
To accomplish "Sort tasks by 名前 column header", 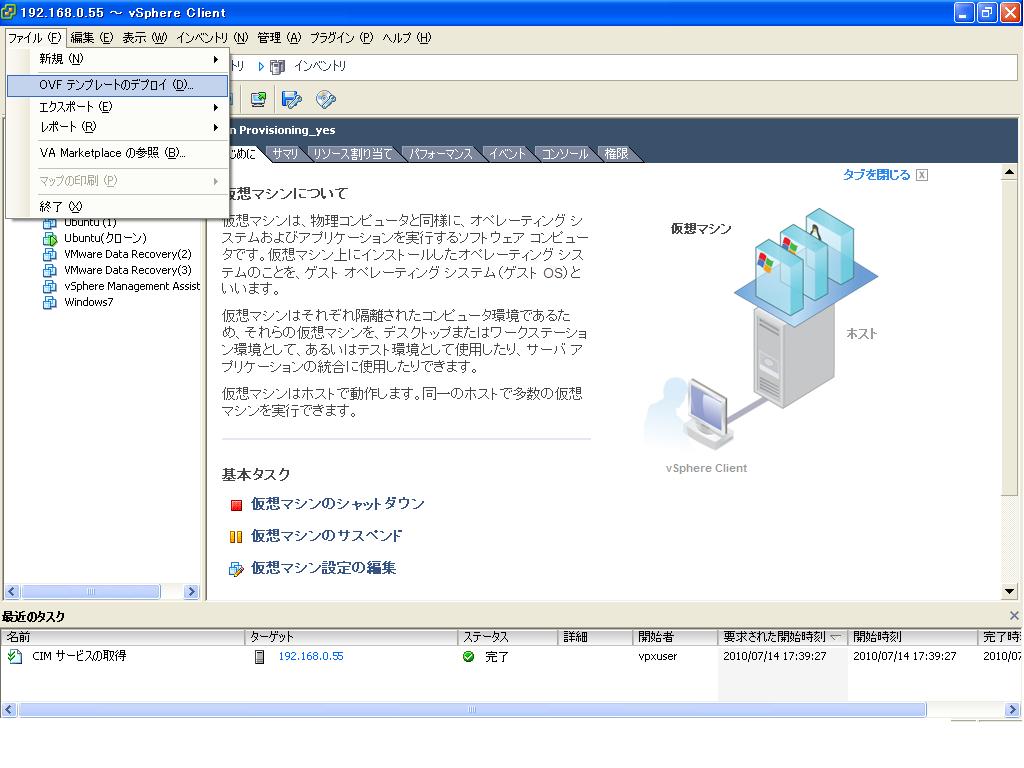I will pos(123,637).
